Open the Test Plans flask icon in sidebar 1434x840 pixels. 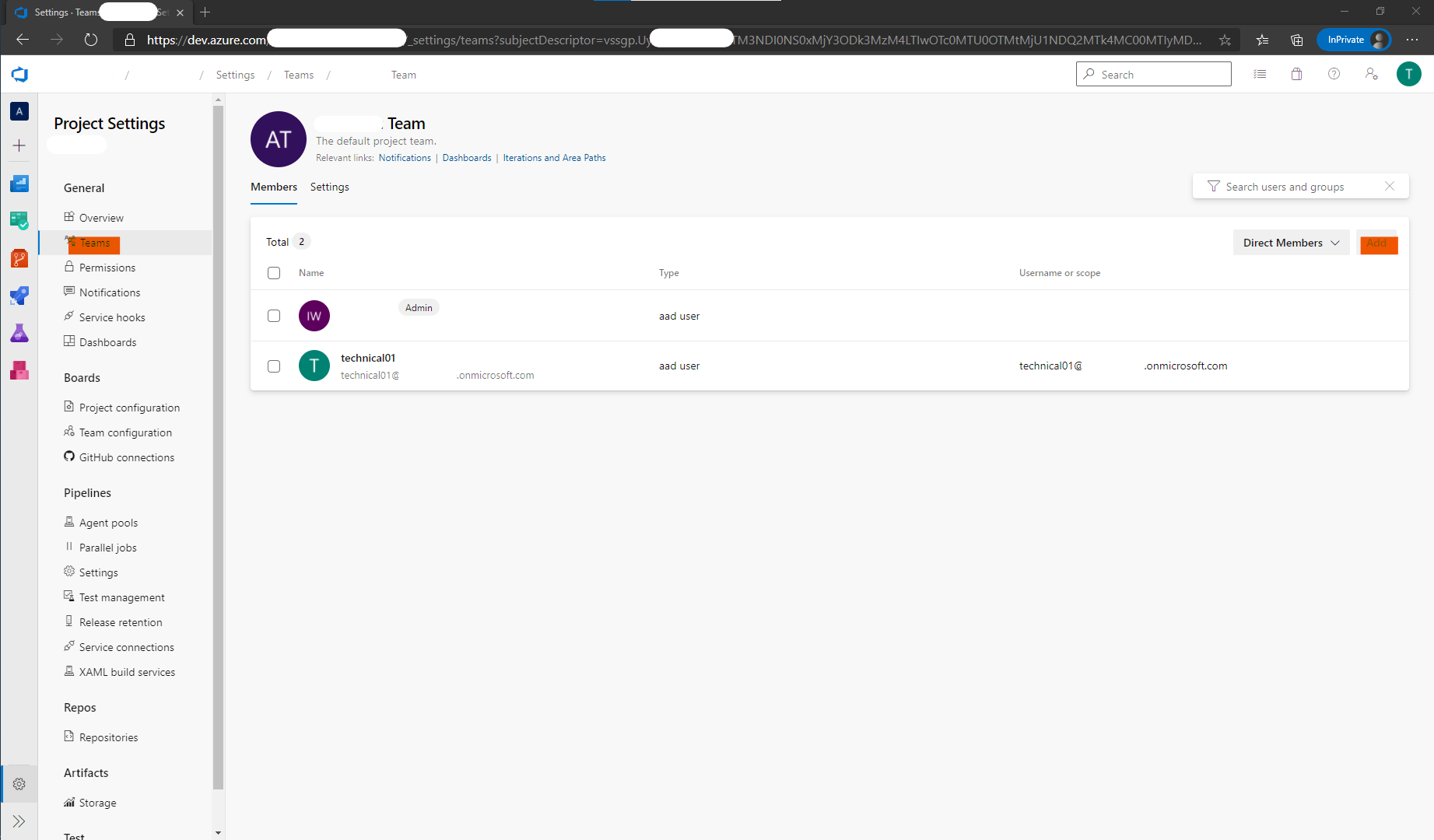[19, 333]
